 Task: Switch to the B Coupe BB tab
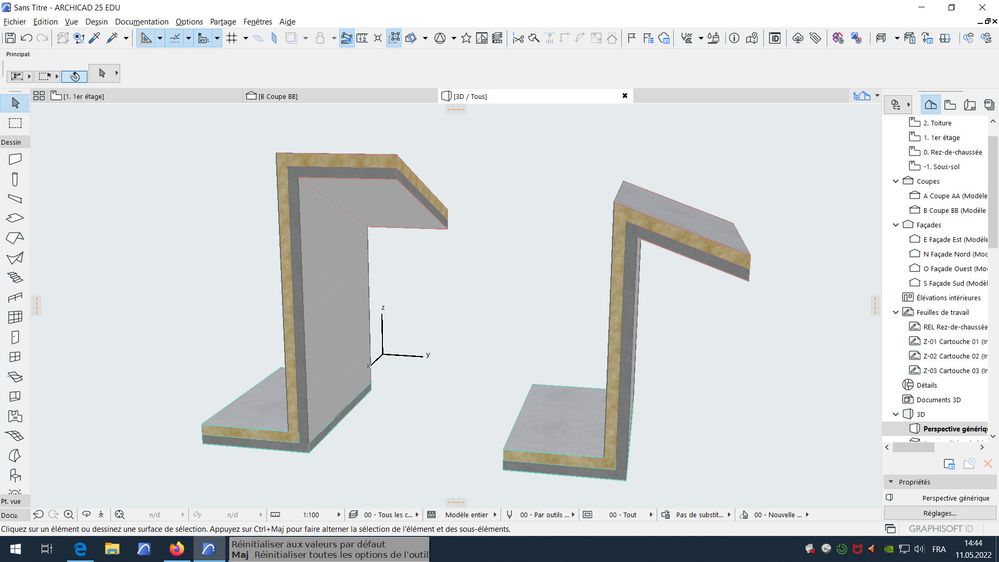click(x=277, y=96)
